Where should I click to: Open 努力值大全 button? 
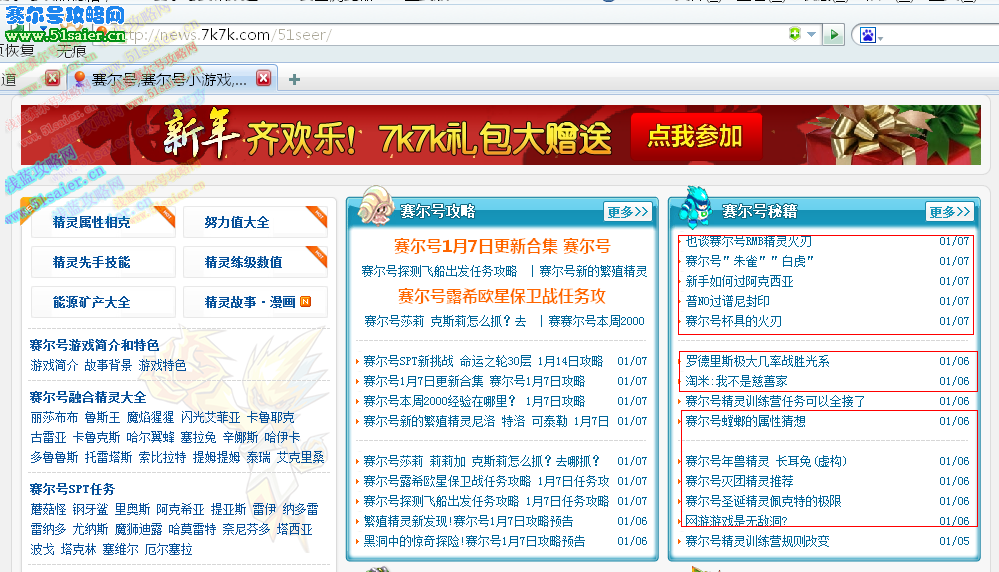pyautogui.click(x=255, y=222)
